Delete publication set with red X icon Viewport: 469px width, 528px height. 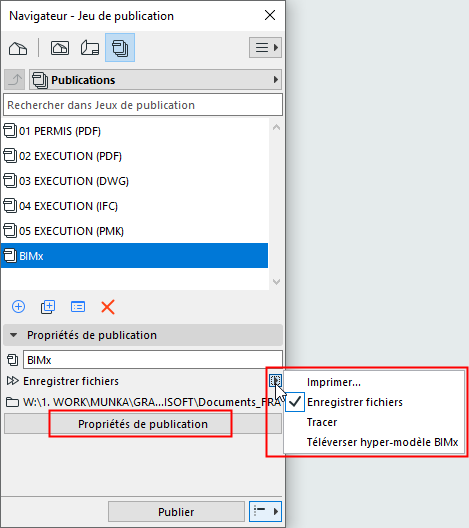click(108, 307)
